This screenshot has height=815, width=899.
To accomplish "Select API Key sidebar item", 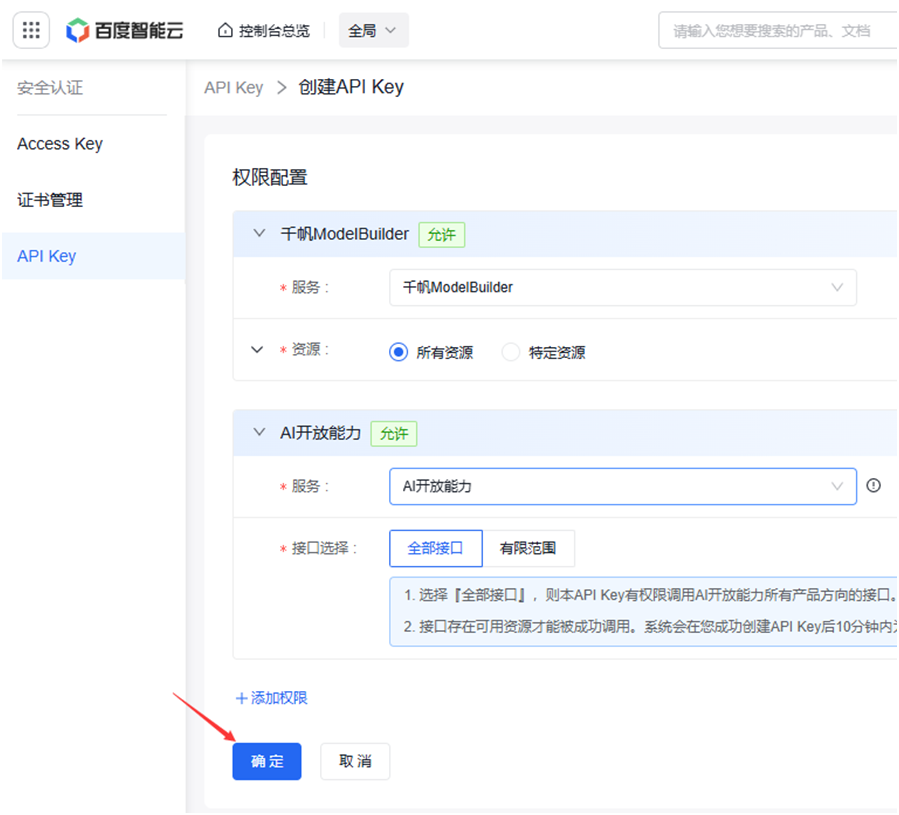I will [93, 256].
